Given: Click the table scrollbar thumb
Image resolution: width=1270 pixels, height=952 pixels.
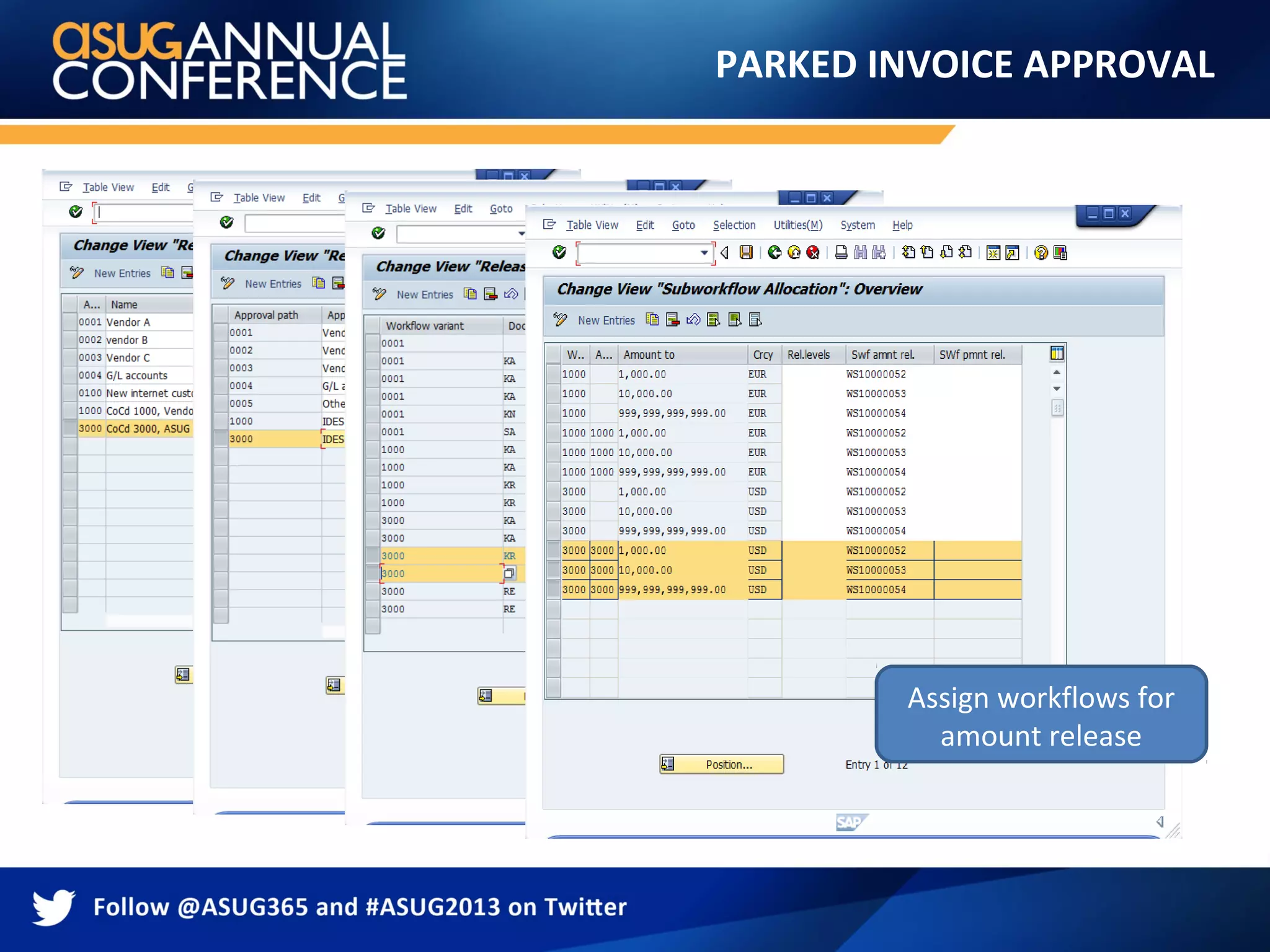Looking at the screenshot, I should click(x=1057, y=408).
